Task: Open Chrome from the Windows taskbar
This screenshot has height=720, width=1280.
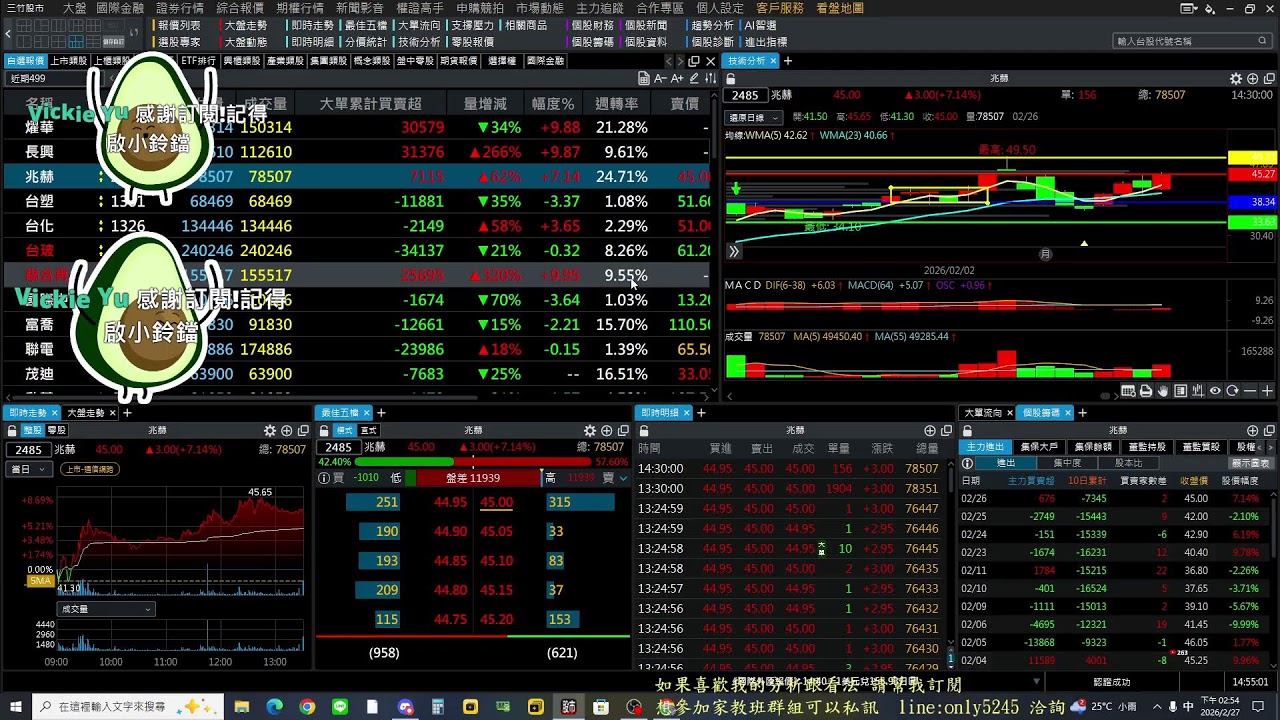Action: pyautogui.click(x=307, y=707)
